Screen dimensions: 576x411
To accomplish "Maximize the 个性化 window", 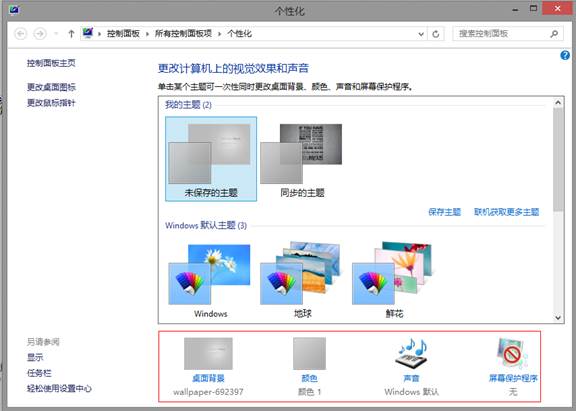I will [533, 8].
